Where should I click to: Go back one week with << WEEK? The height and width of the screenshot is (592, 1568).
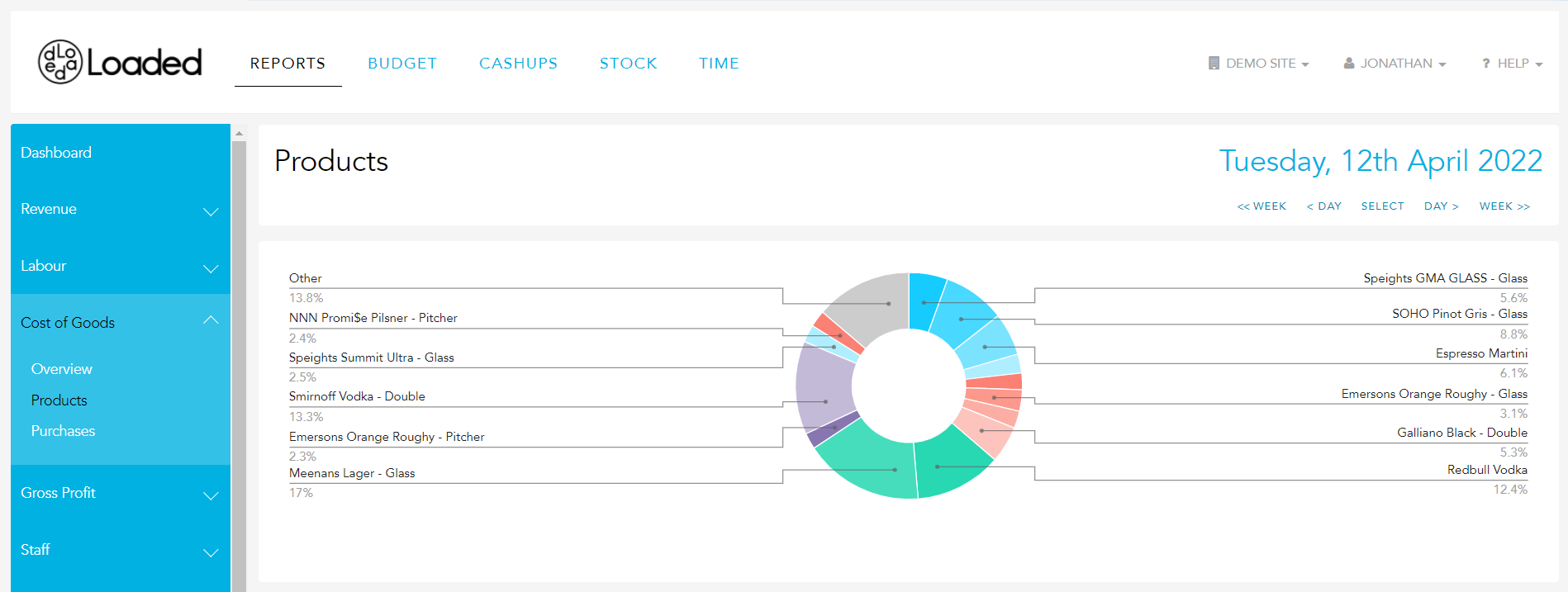coord(1262,206)
